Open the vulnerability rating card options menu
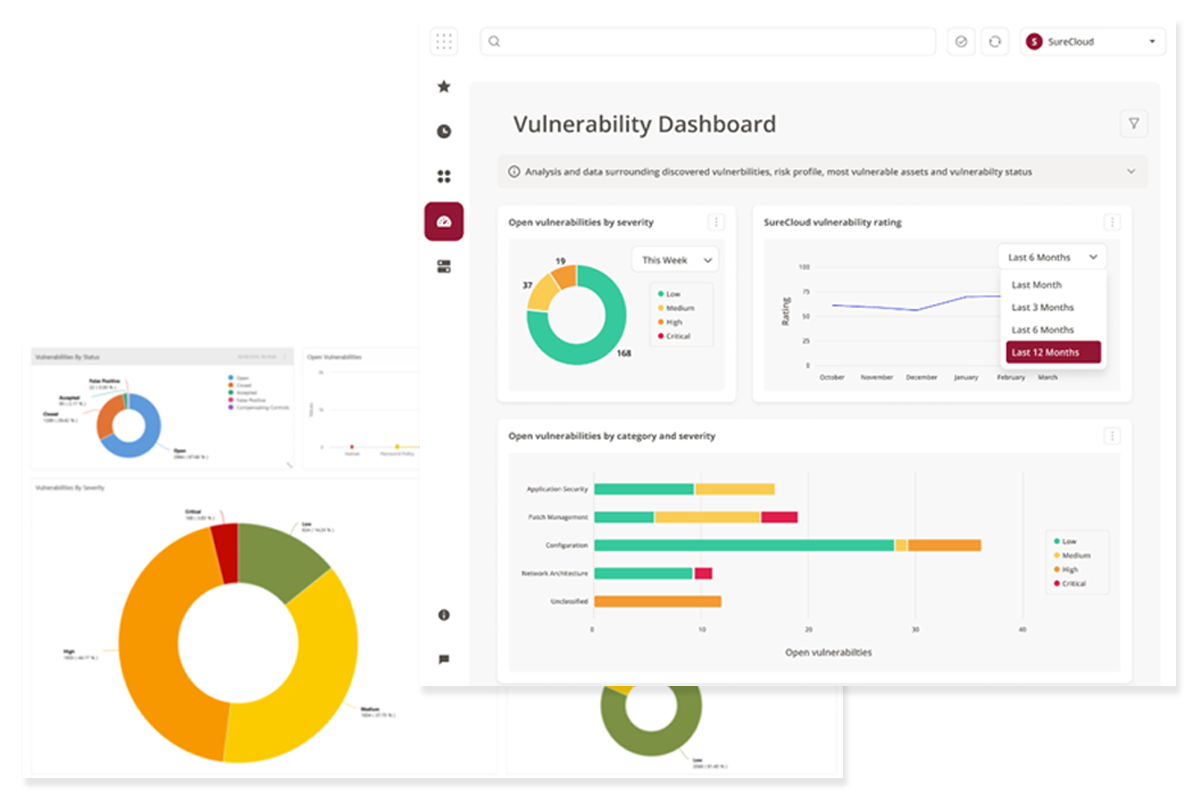 [x=1112, y=222]
